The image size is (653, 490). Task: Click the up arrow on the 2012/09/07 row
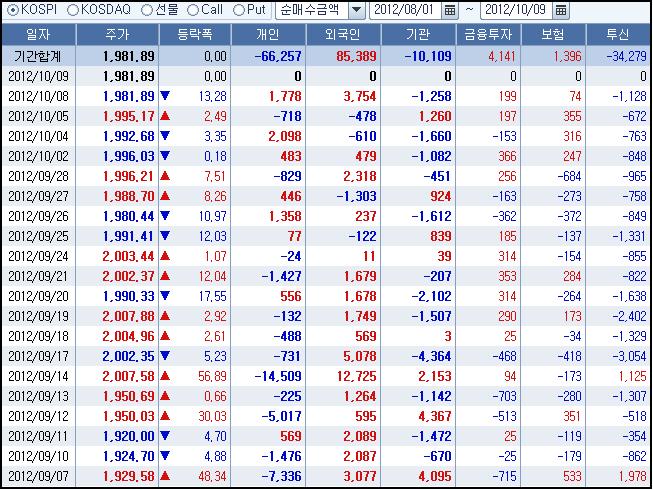[x=165, y=475]
